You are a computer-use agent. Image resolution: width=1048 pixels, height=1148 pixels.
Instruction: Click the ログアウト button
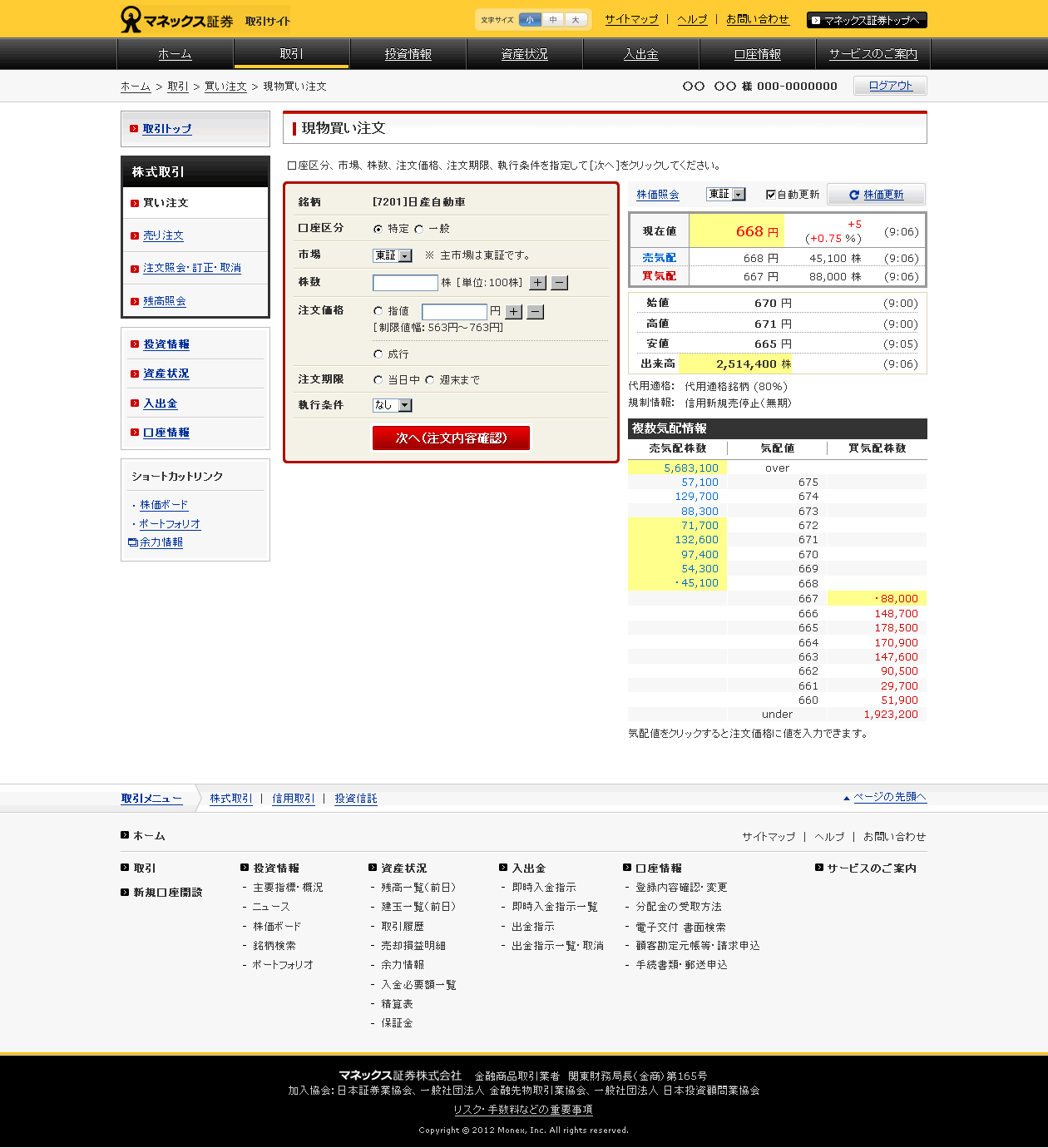[890, 86]
